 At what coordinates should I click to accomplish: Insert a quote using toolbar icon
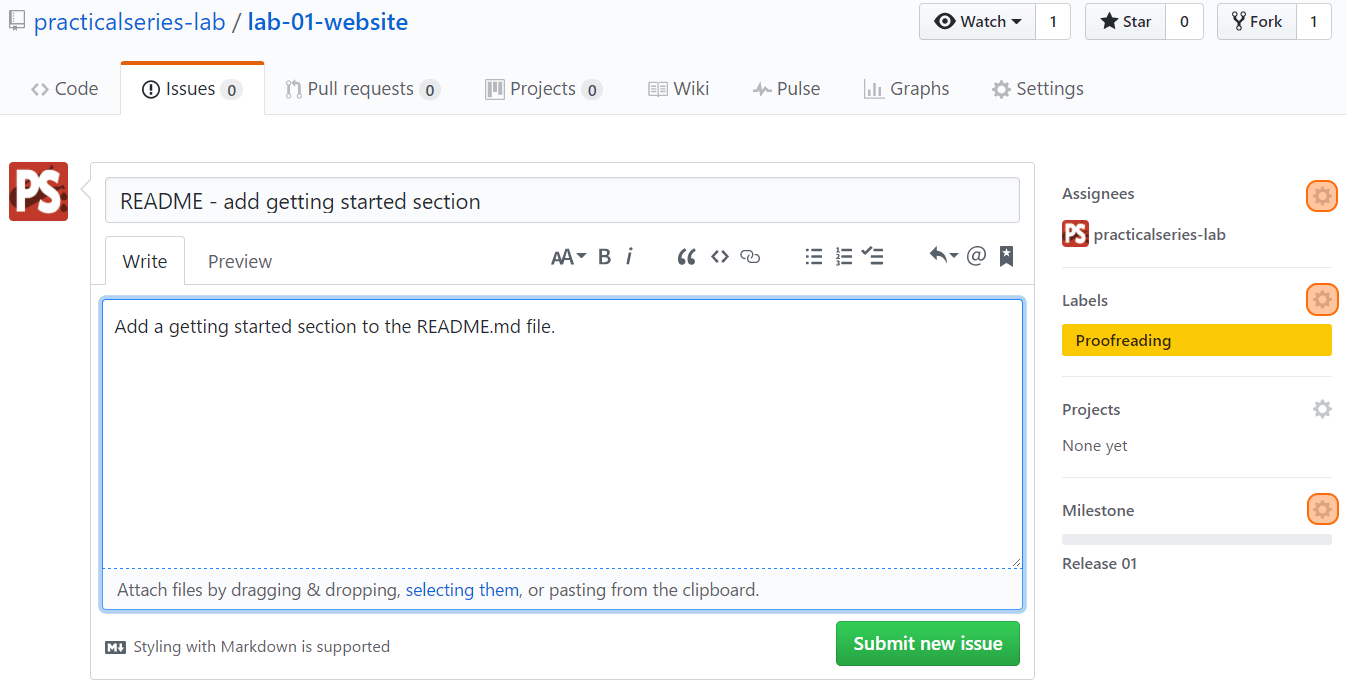point(686,257)
